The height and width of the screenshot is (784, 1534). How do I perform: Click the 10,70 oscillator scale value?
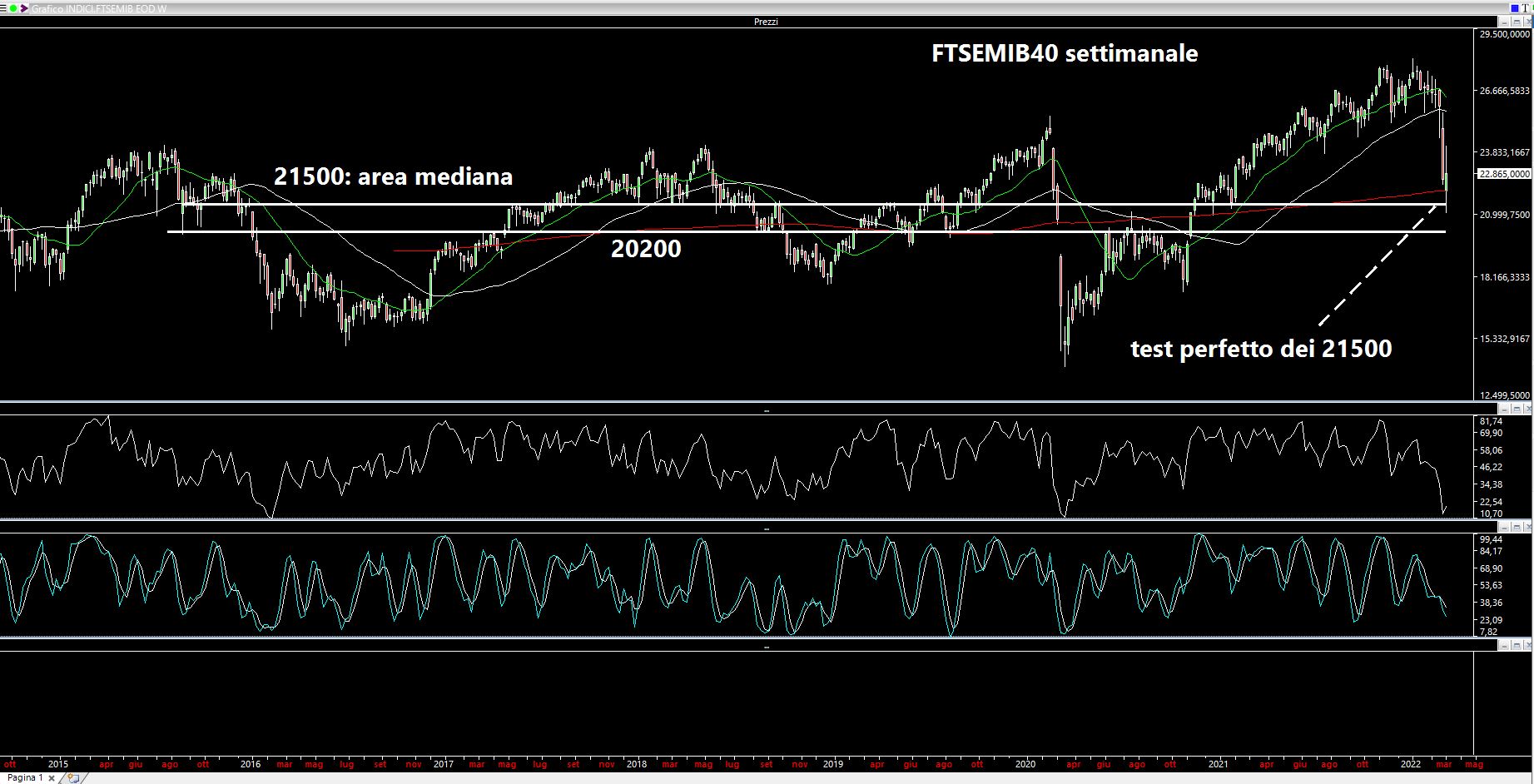(x=1491, y=514)
